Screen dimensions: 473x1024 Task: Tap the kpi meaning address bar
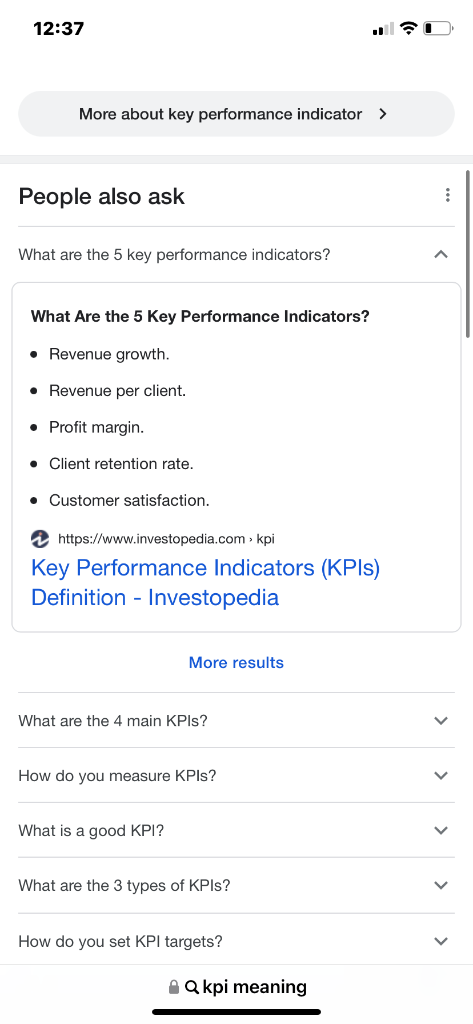click(236, 987)
